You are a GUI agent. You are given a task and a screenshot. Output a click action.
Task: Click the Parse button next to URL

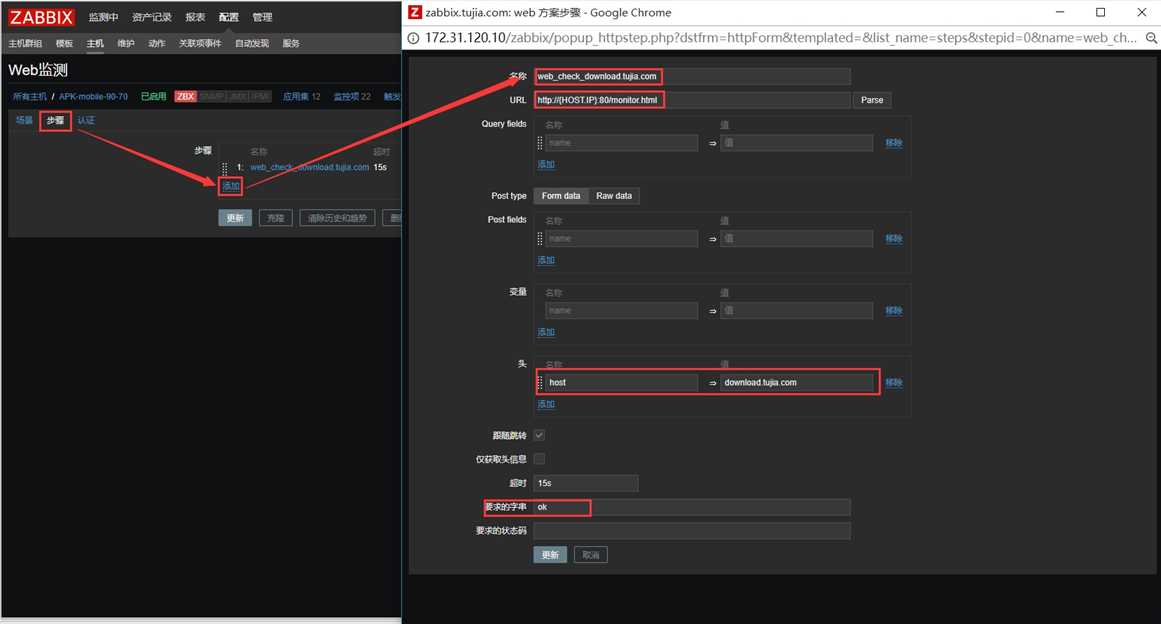point(871,100)
